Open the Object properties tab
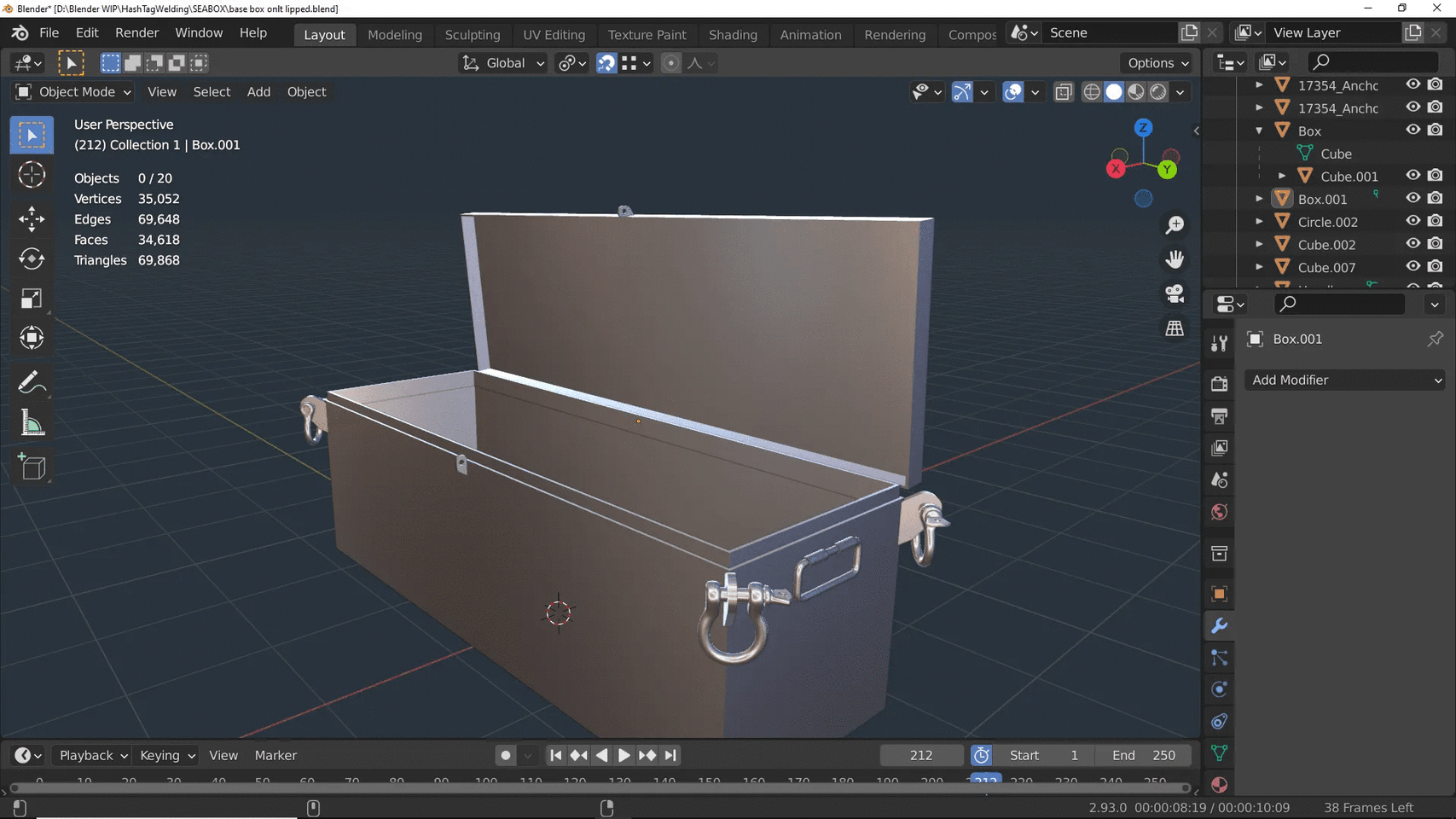Viewport: 1456px width, 819px height. pyautogui.click(x=1219, y=594)
